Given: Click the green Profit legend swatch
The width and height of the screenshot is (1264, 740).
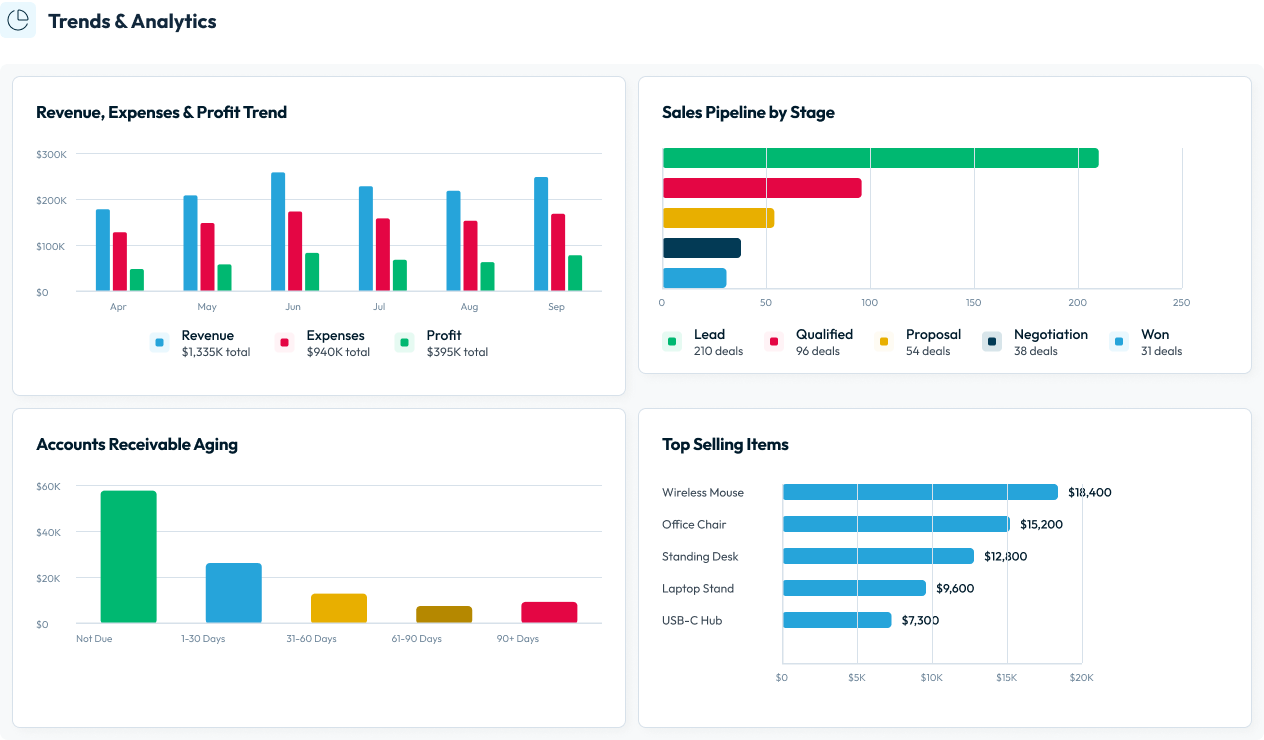Looking at the screenshot, I should [405, 343].
